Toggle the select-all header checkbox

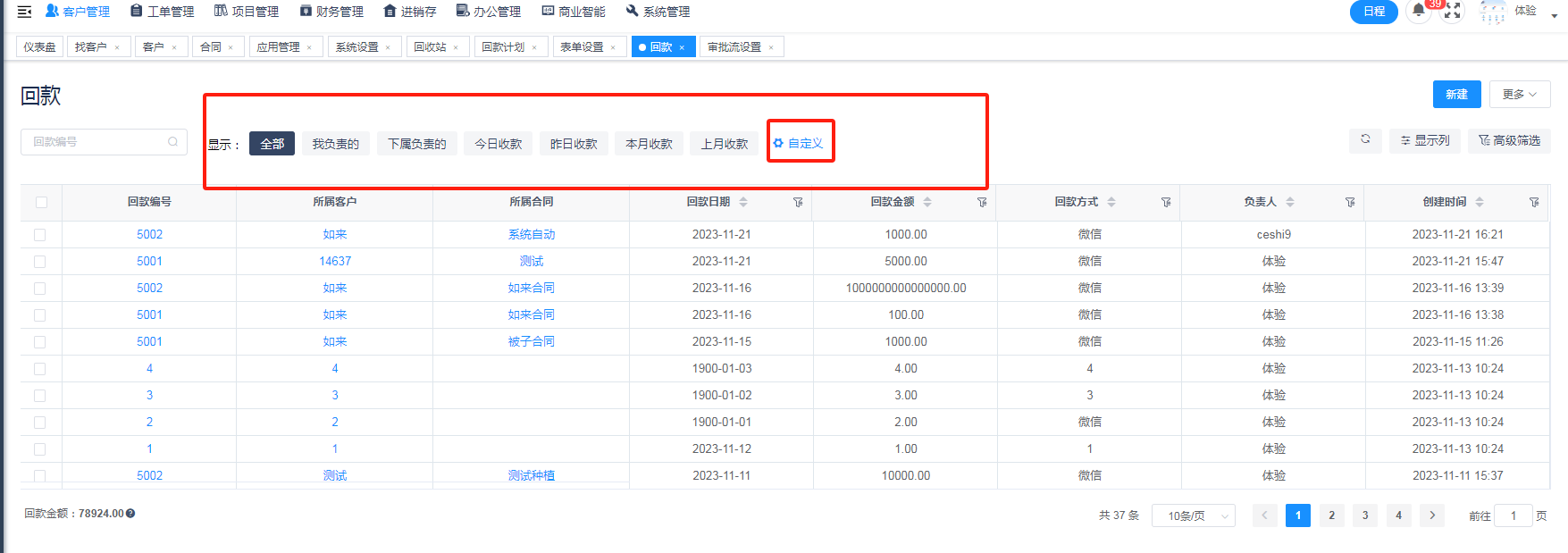coord(41,203)
